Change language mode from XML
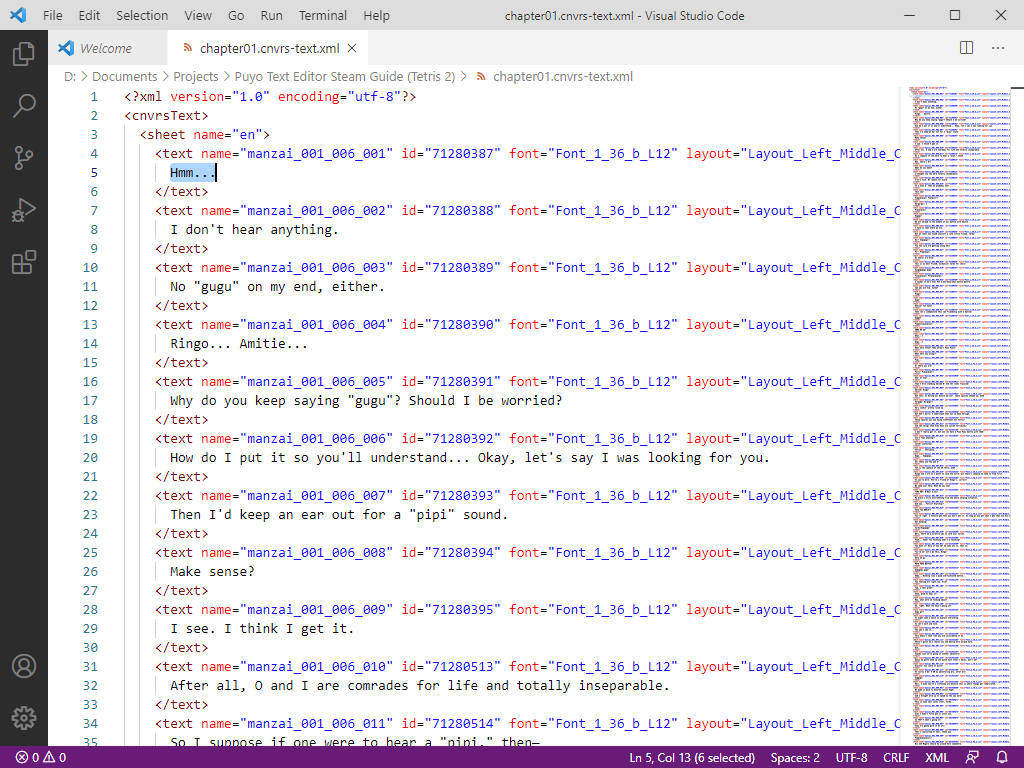 coord(937,758)
